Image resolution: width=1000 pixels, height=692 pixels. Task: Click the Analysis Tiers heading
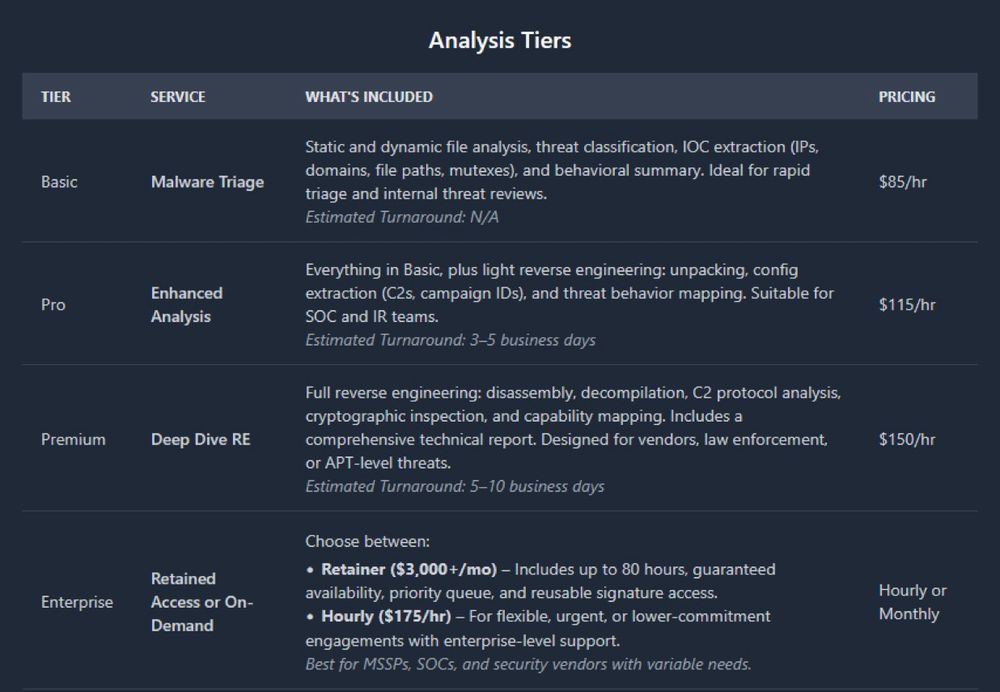pyautogui.click(x=499, y=40)
